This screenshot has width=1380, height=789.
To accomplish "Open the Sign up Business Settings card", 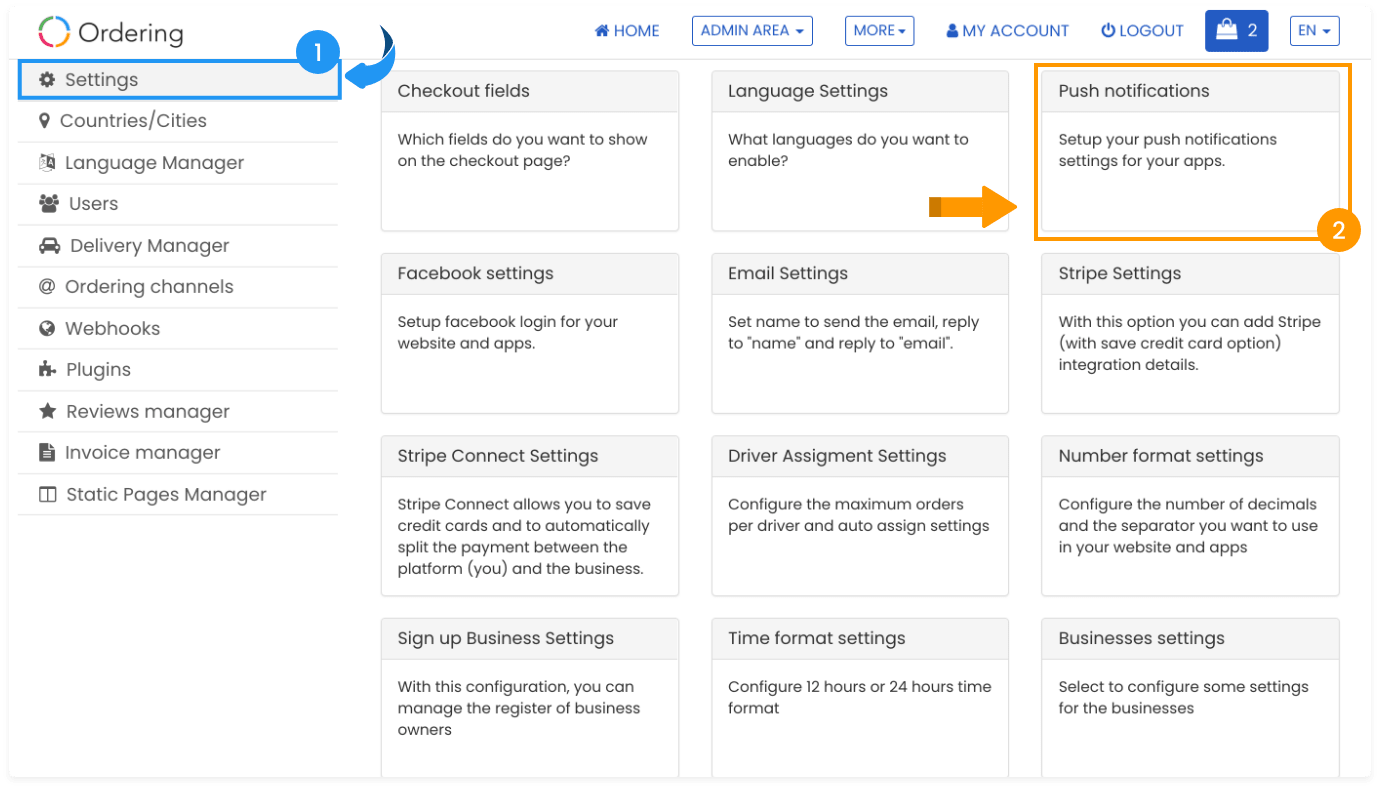I will pyautogui.click(x=530, y=698).
